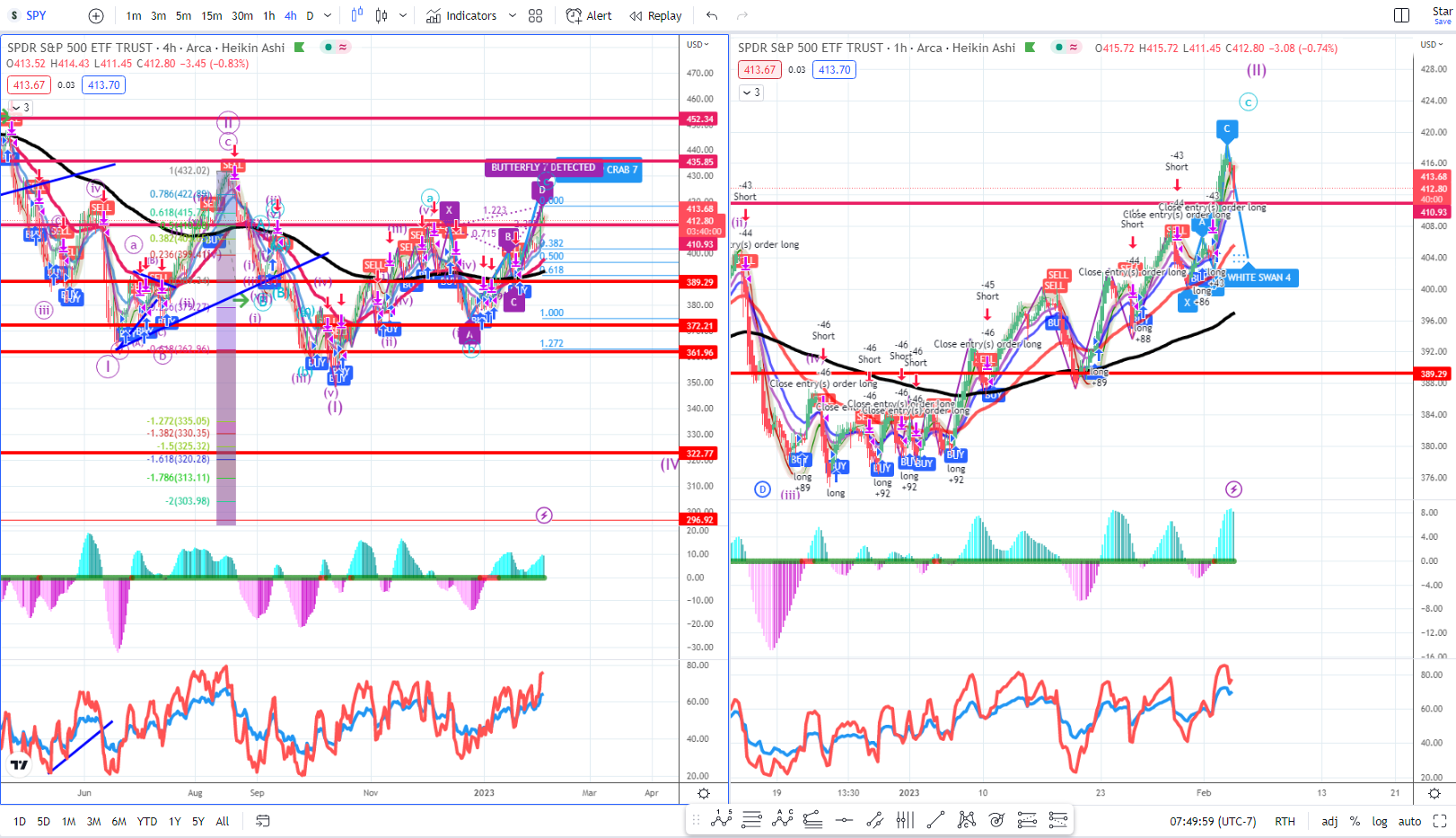Click the 413.67 sell price button on left chart
The height and width of the screenshot is (838, 1456).
(29, 85)
